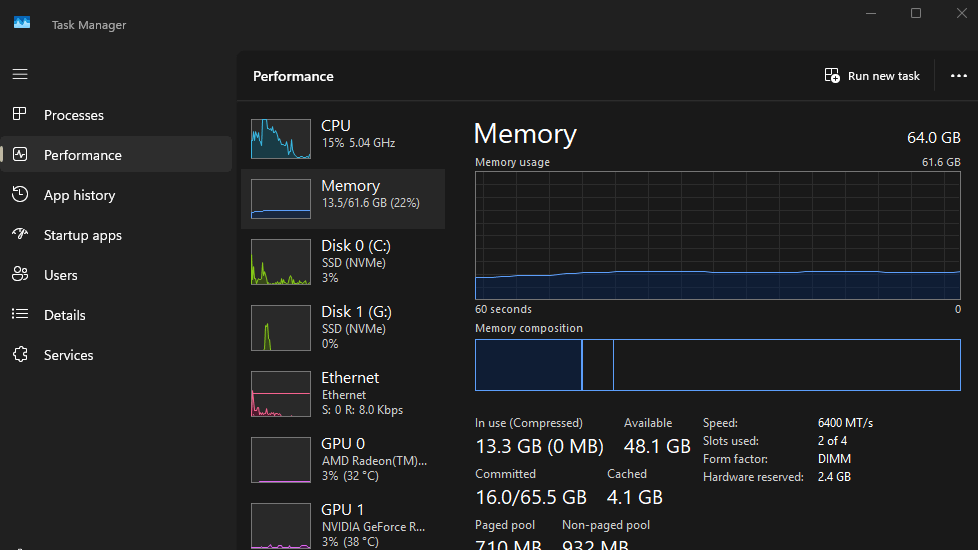Click the Memory composition bar
Viewport: 978px width, 550px height.
718,365
